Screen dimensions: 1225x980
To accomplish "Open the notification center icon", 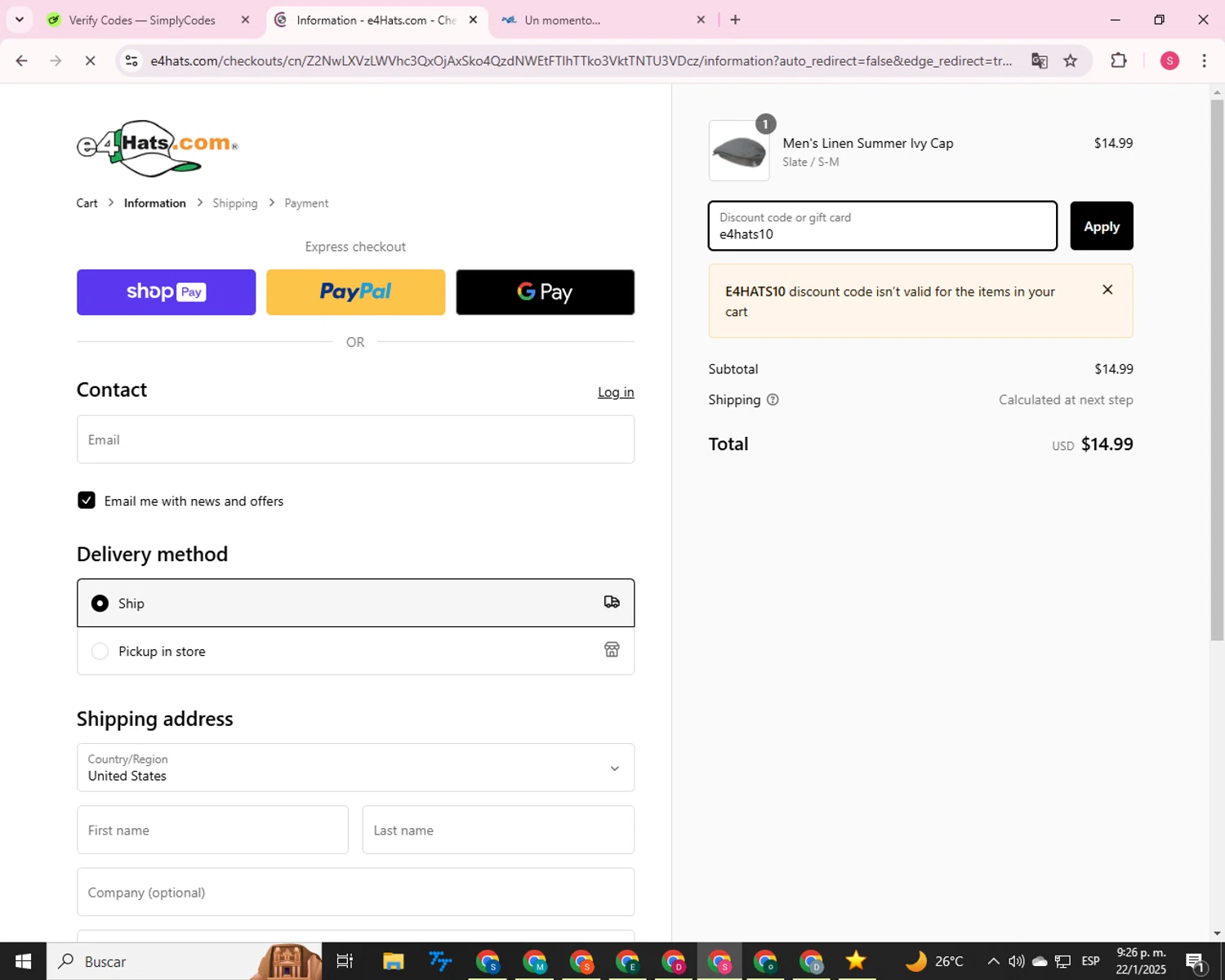I will tap(1196, 961).
